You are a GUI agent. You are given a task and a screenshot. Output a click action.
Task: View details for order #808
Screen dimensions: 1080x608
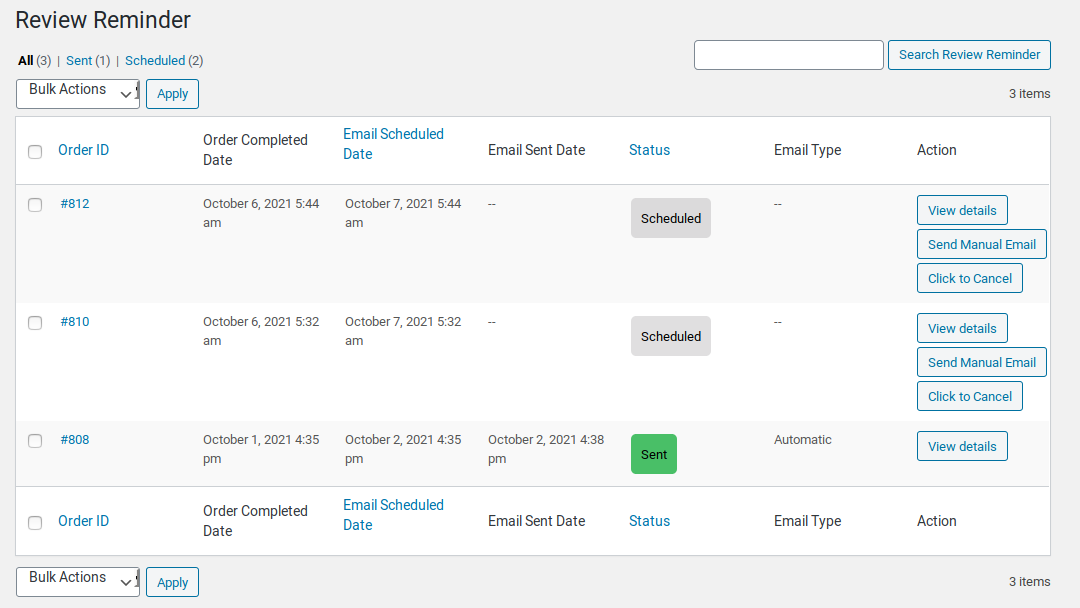click(961, 446)
